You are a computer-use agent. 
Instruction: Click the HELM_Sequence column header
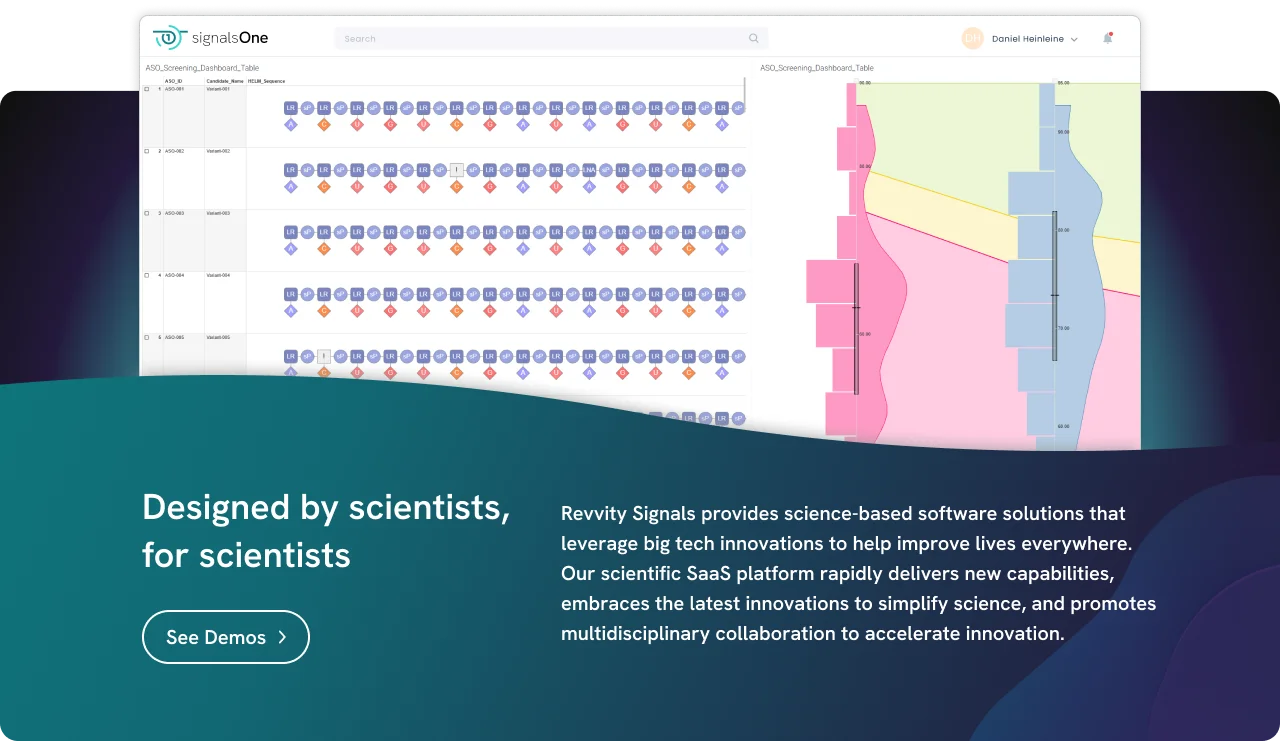pos(266,80)
